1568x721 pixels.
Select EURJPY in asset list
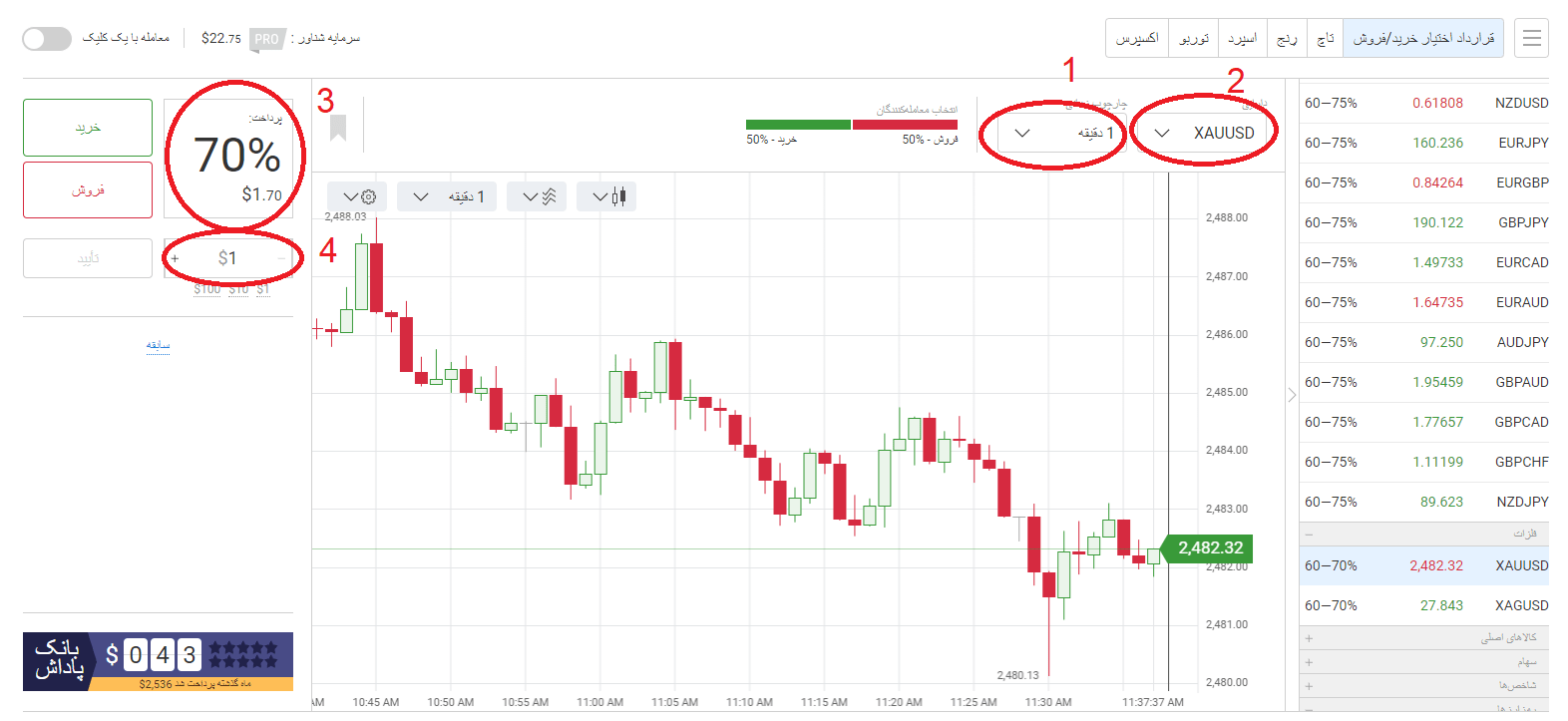(1424, 143)
